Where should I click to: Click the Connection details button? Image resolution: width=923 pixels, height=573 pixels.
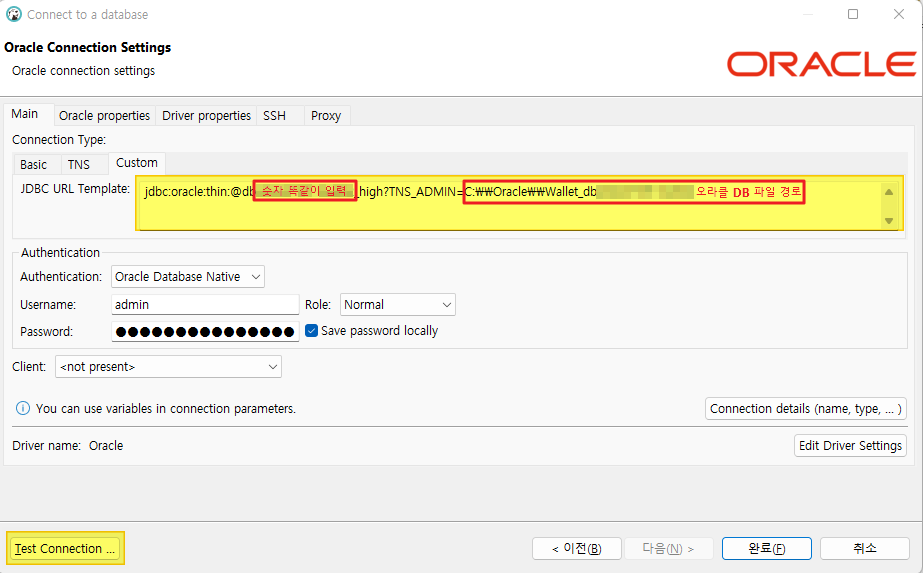[805, 409]
